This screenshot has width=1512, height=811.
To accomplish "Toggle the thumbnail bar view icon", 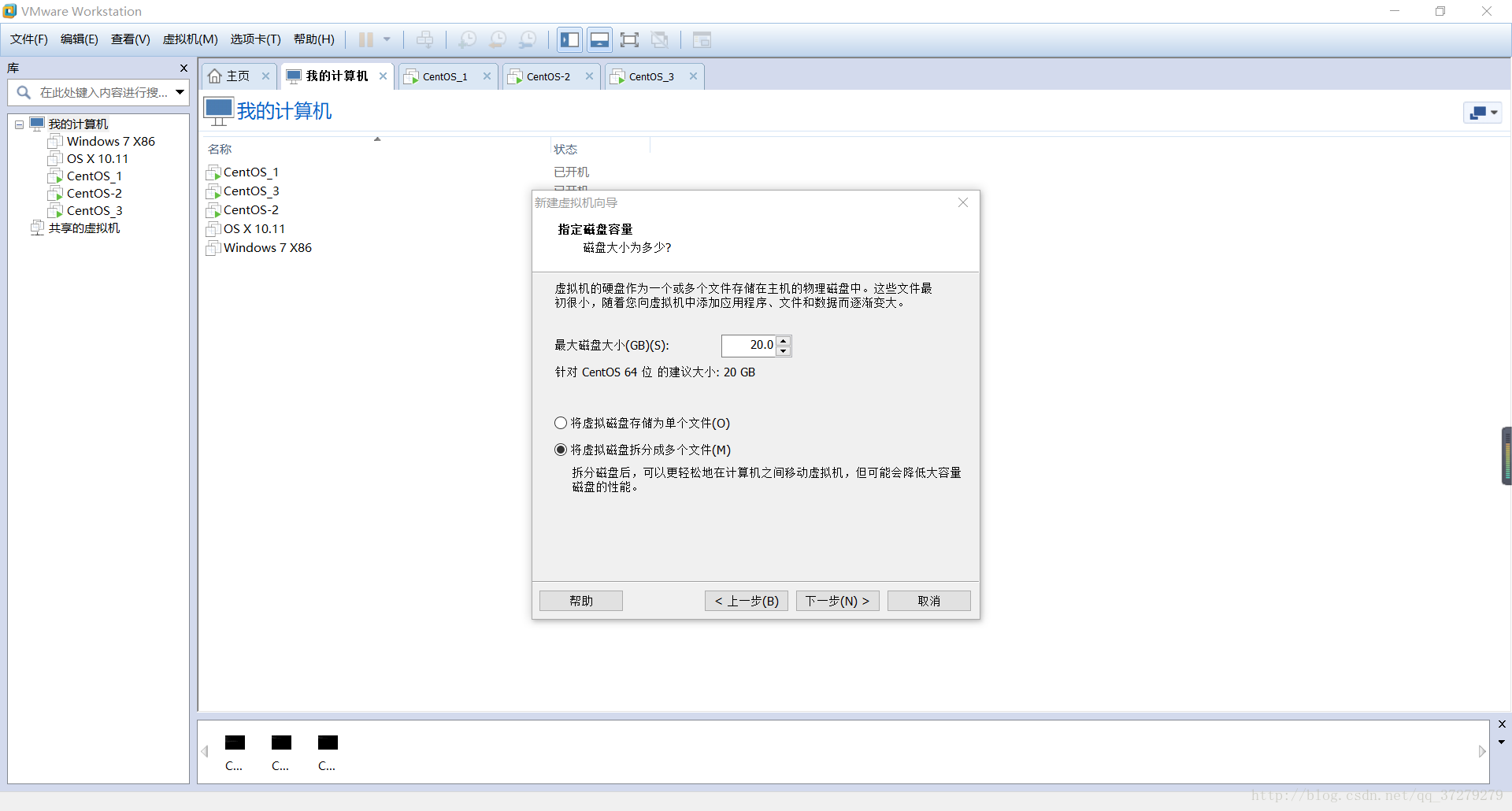I will (x=599, y=39).
